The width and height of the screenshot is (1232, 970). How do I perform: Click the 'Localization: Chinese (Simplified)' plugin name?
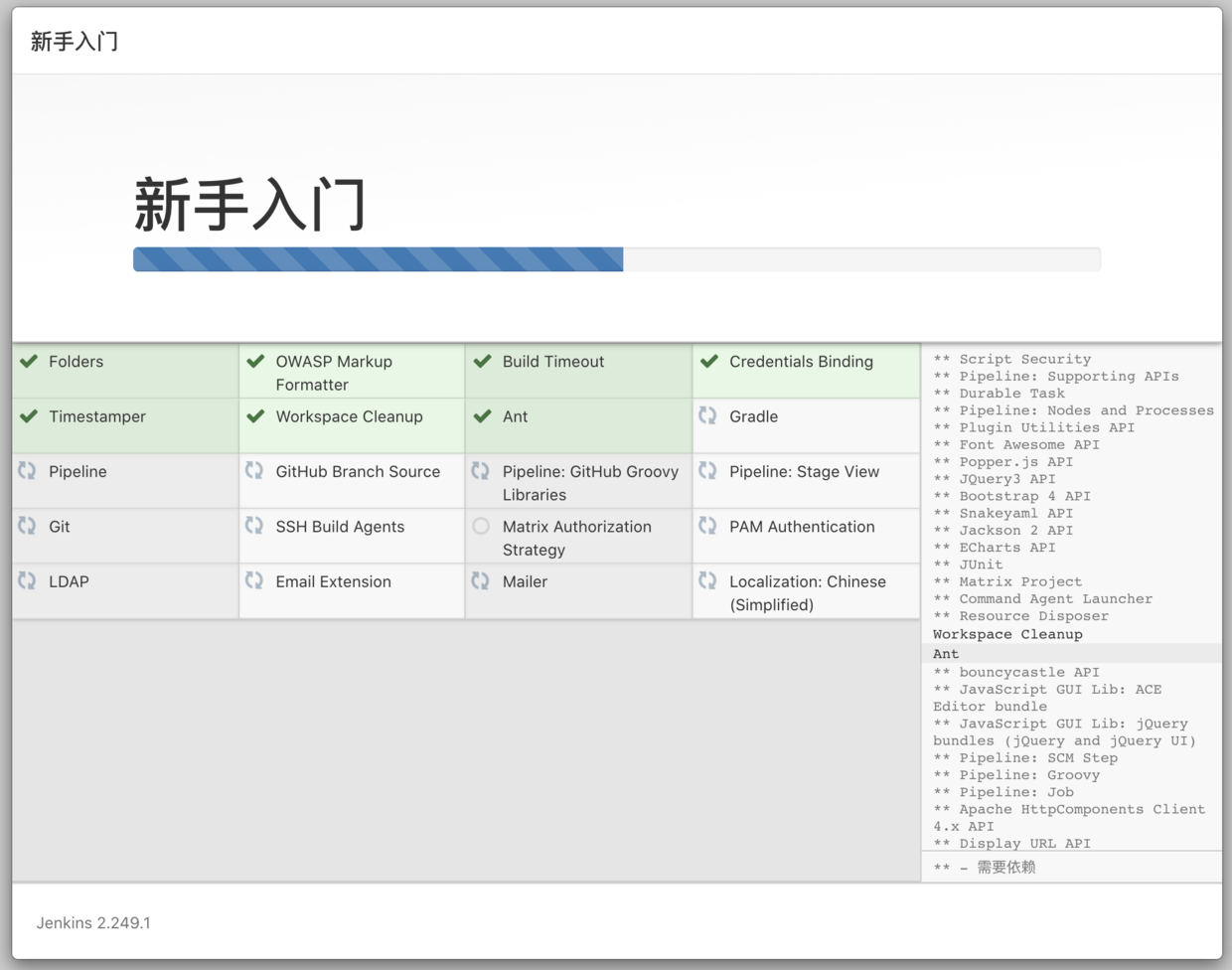(x=808, y=592)
